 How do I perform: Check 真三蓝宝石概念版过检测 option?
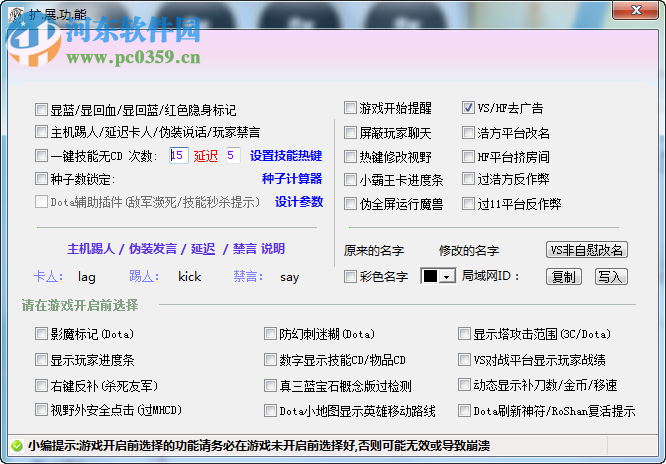click(270, 386)
